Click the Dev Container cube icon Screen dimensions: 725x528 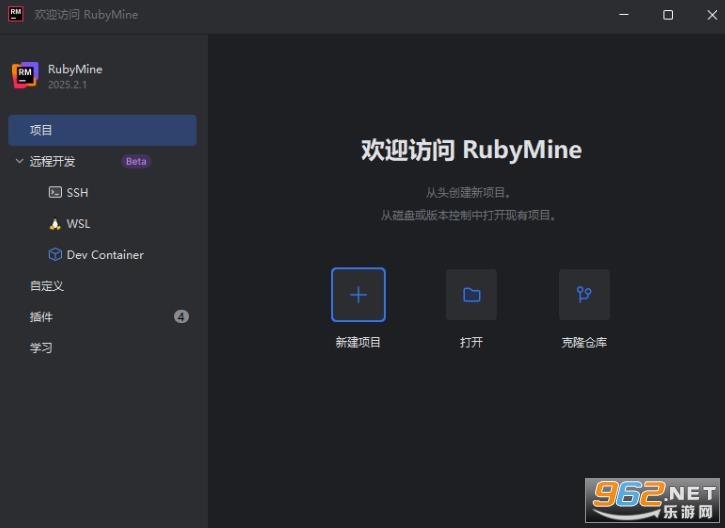[55, 255]
